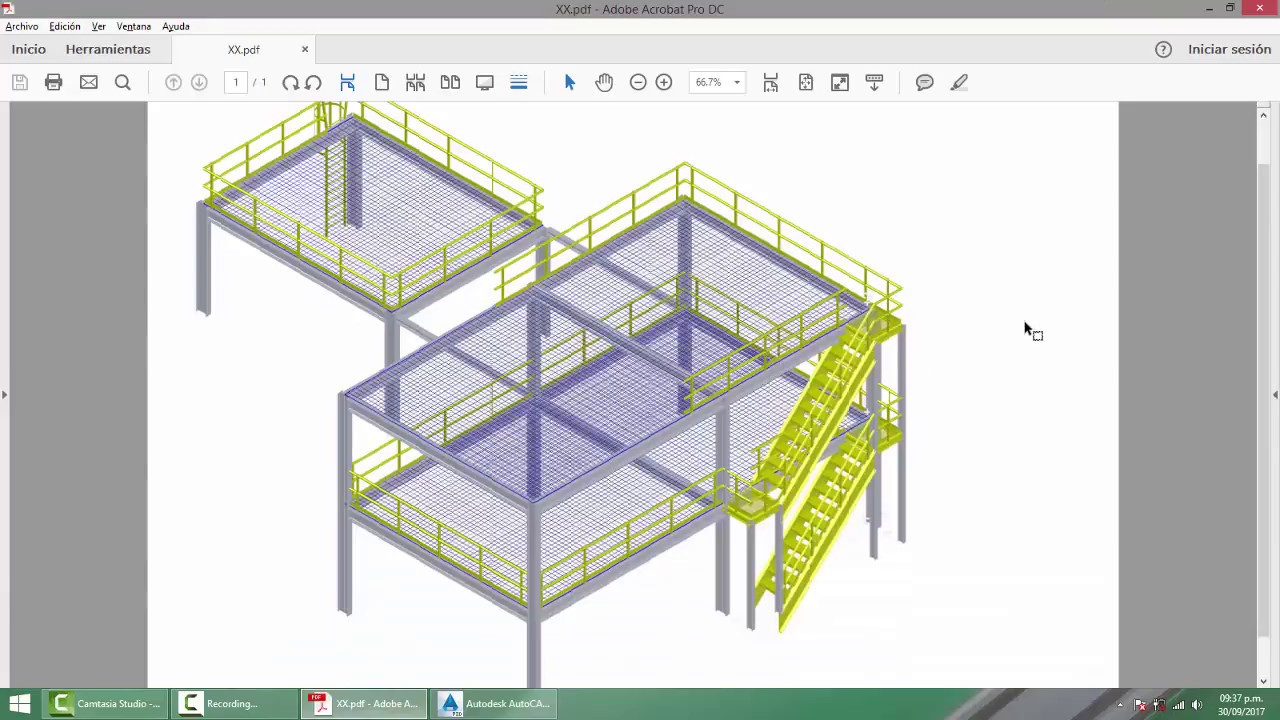Print the document with the printer icon
The height and width of the screenshot is (720, 1280).
[x=54, y=83]
